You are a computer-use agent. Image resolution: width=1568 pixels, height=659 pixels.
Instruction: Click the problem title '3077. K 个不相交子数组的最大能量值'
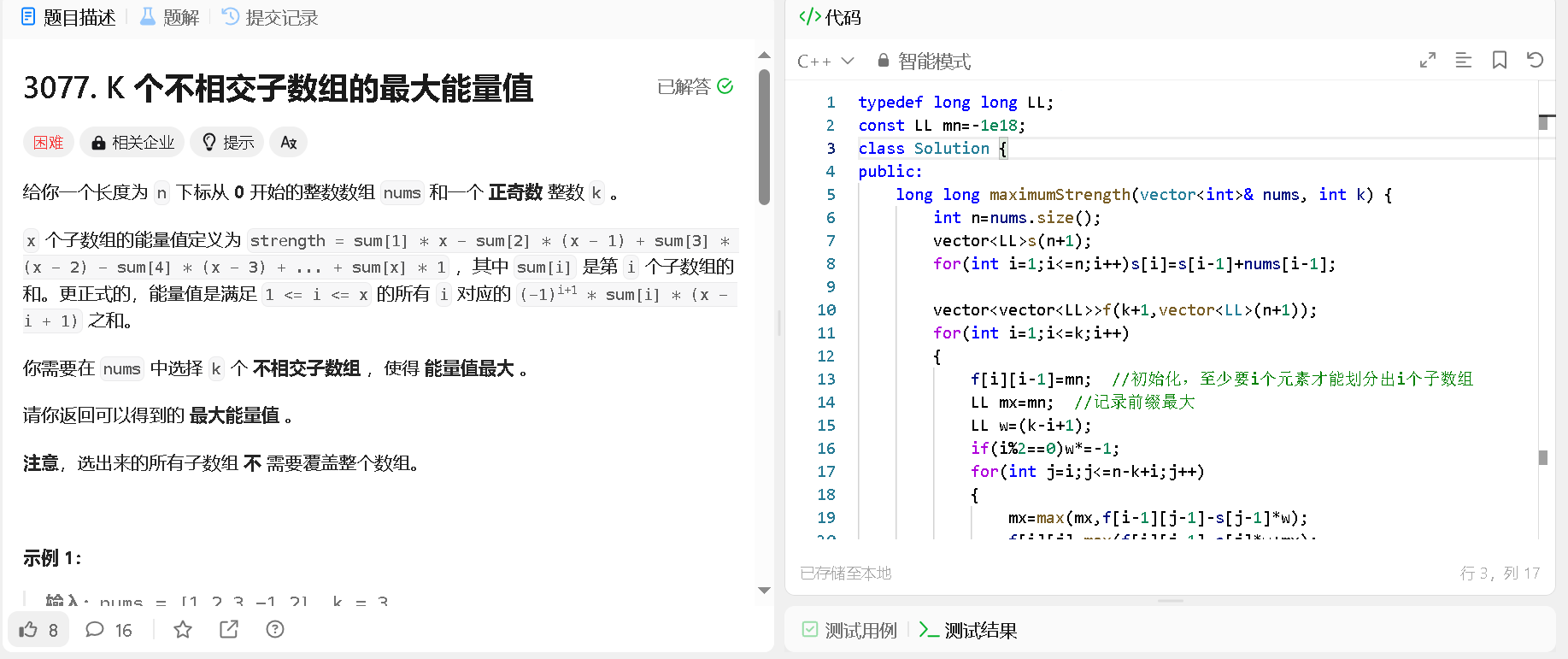coord(279,88)
